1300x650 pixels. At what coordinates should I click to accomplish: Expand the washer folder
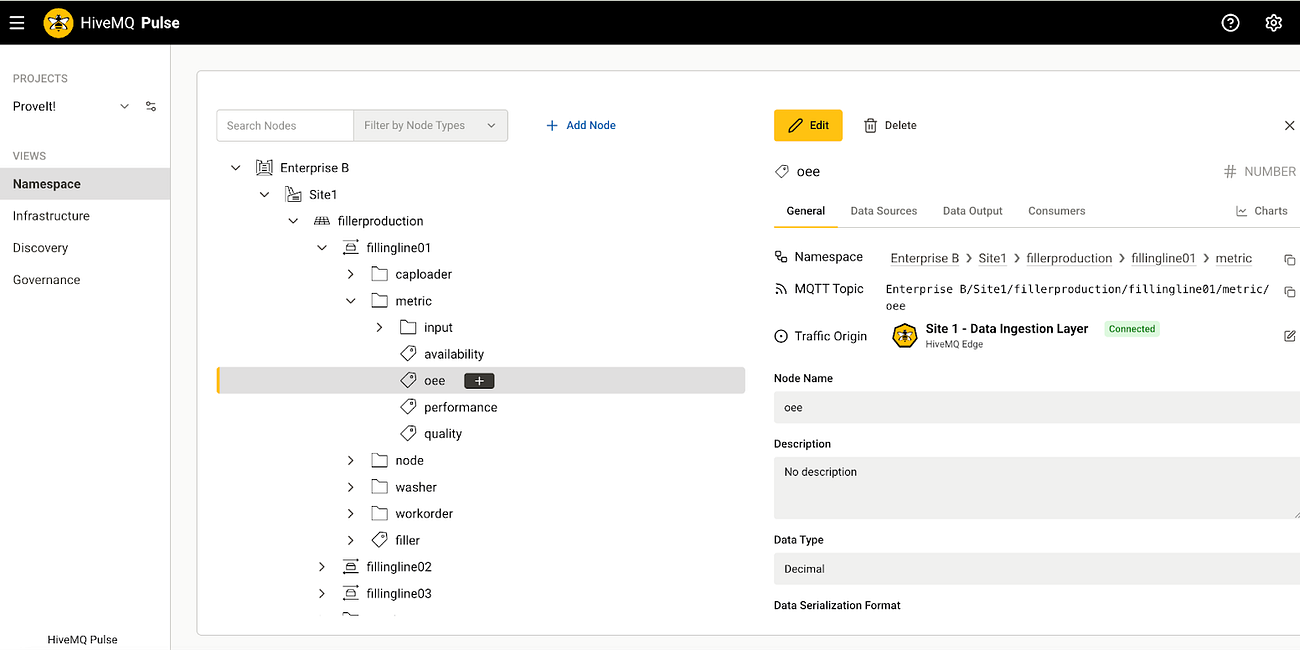coord(350,487)
